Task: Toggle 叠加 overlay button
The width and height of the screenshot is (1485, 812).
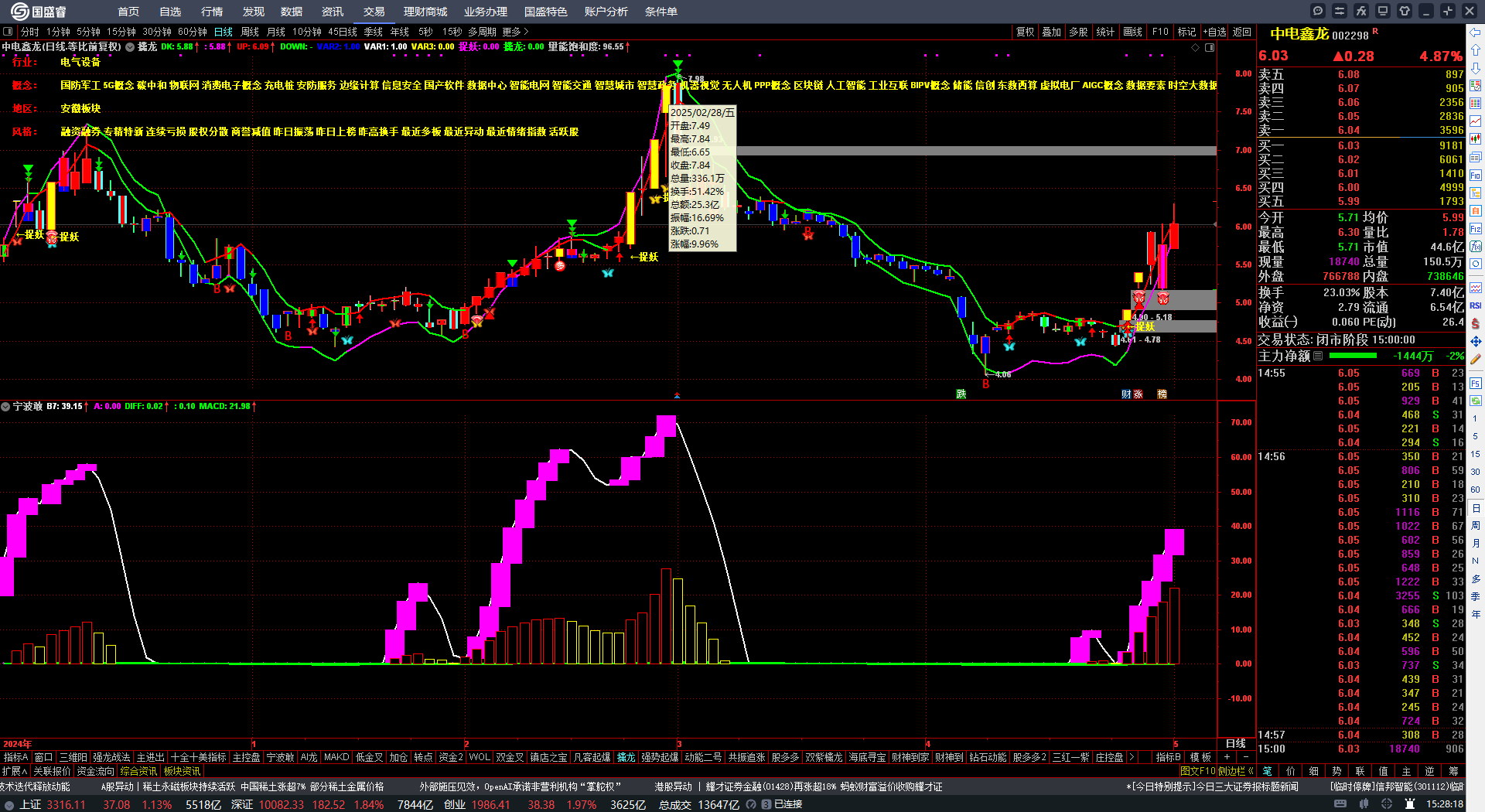Action: tap(1052, 32)
